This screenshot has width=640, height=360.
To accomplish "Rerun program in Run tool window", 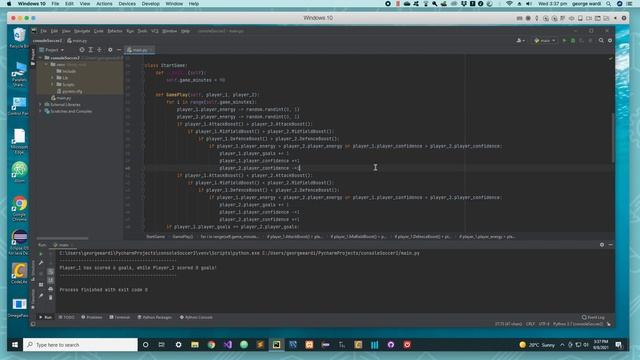I will click(x=41, y=254).
